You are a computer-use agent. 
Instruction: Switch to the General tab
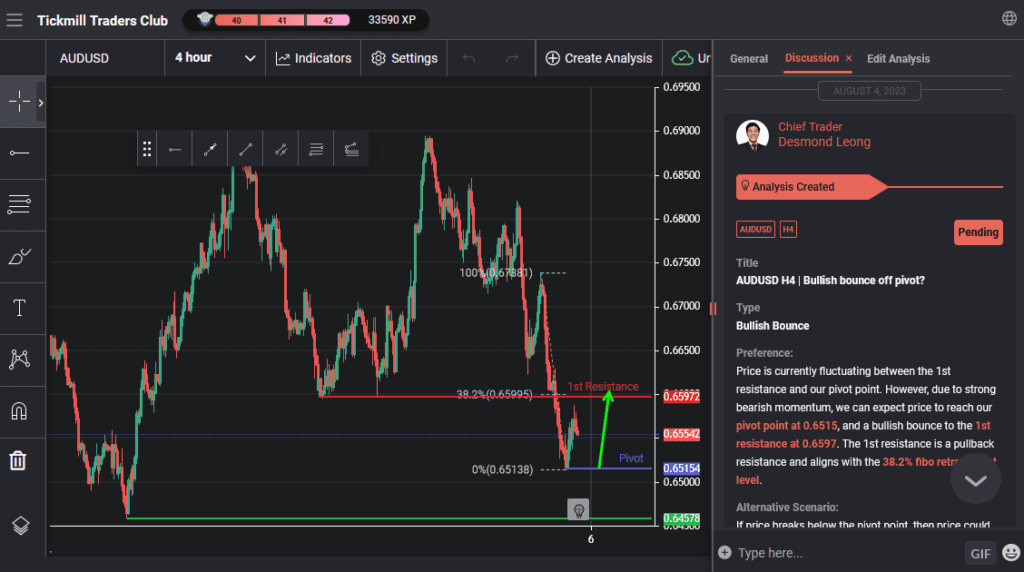(748, 59)
